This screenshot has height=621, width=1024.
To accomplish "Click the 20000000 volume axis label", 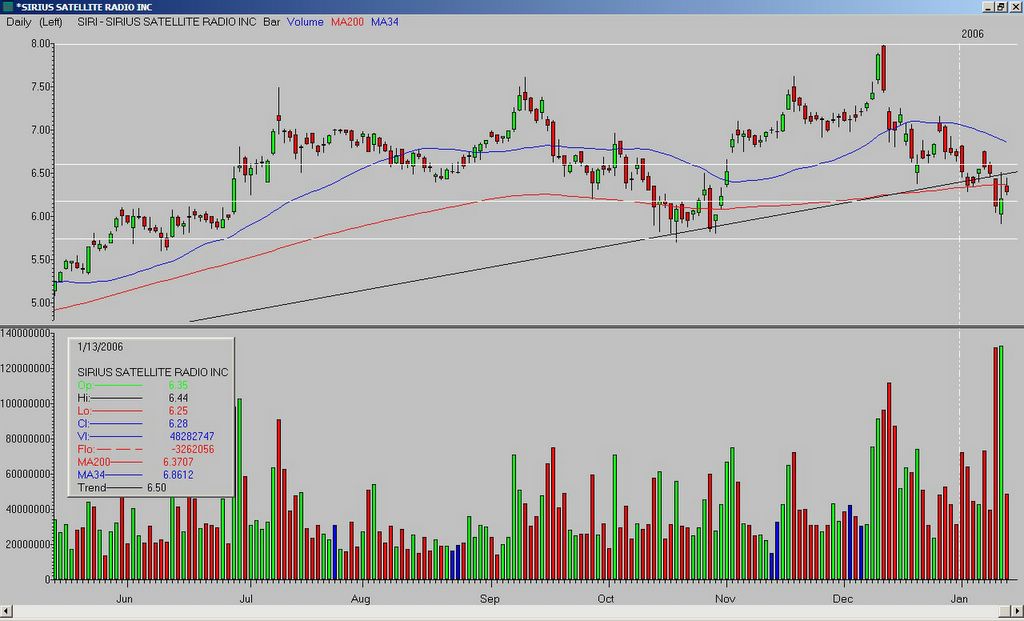I will pos(29,545).
